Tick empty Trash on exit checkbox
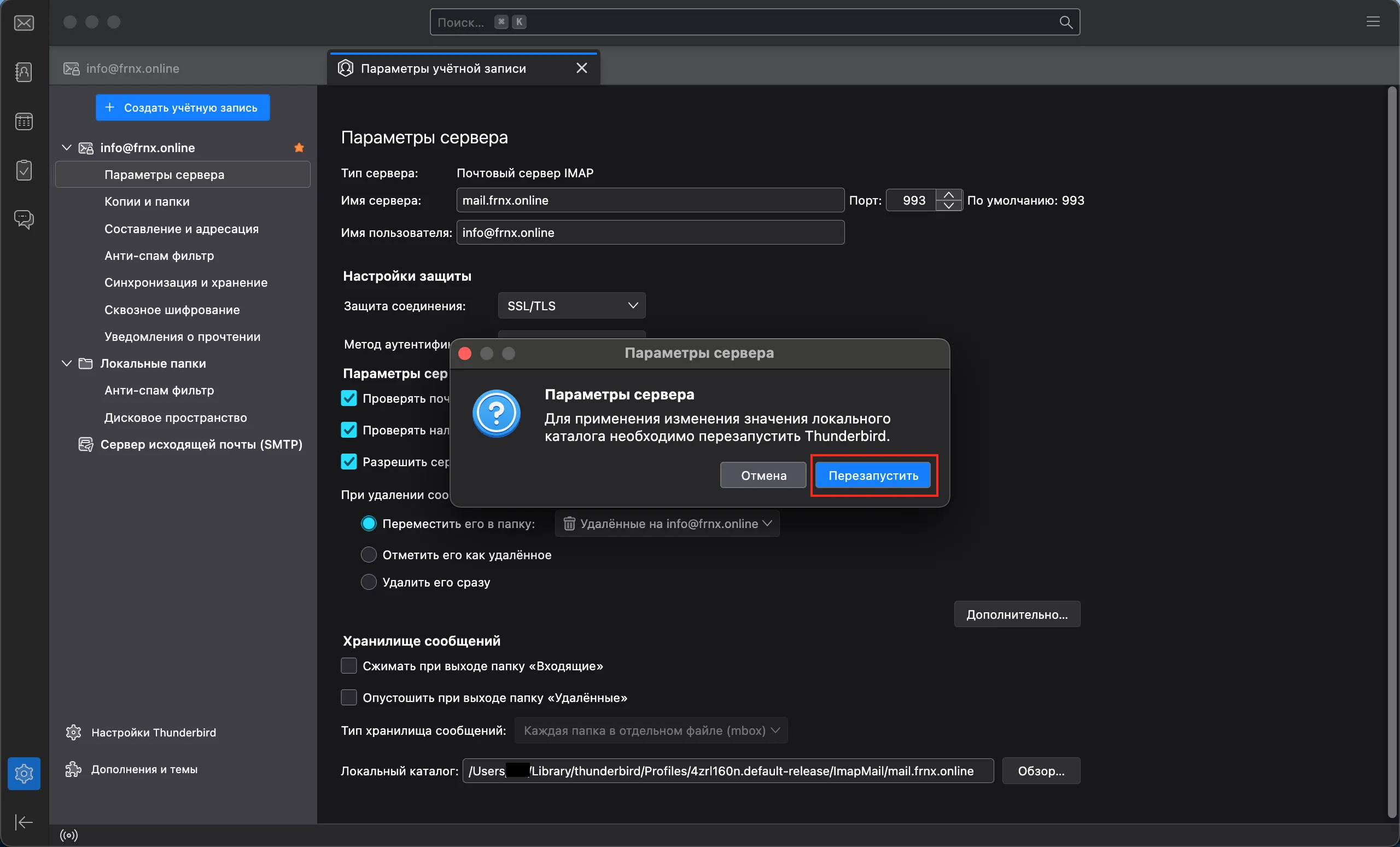1400x847 pixels. pos(348,698)
